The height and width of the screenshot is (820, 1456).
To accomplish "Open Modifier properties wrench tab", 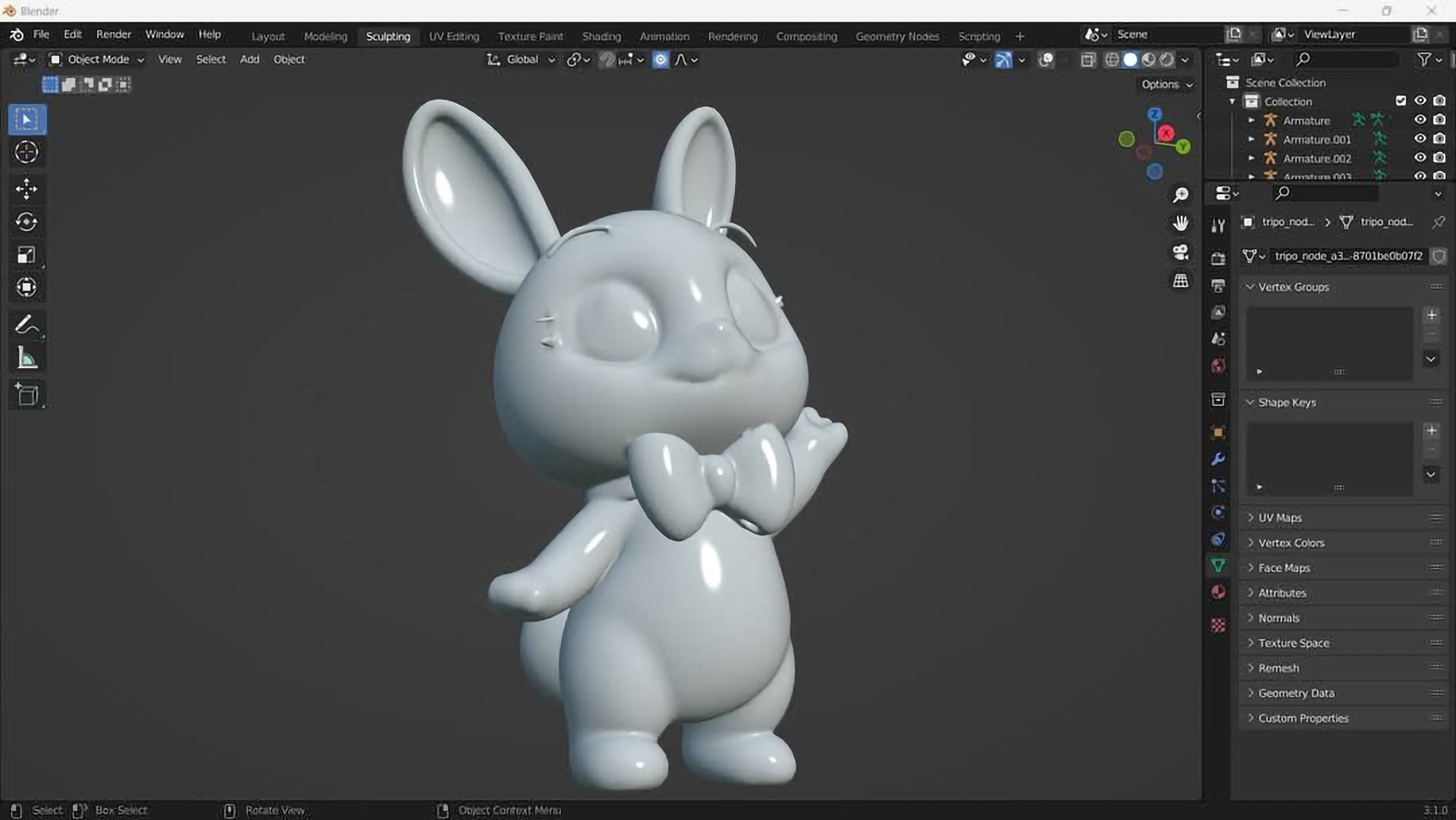I will click(x=1218, y=459).
